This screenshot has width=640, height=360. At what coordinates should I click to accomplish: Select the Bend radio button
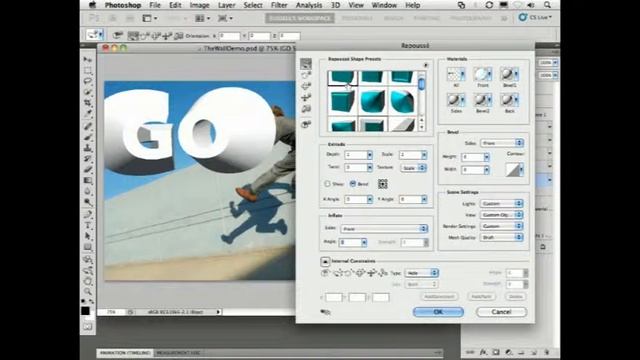click(353, 184)
